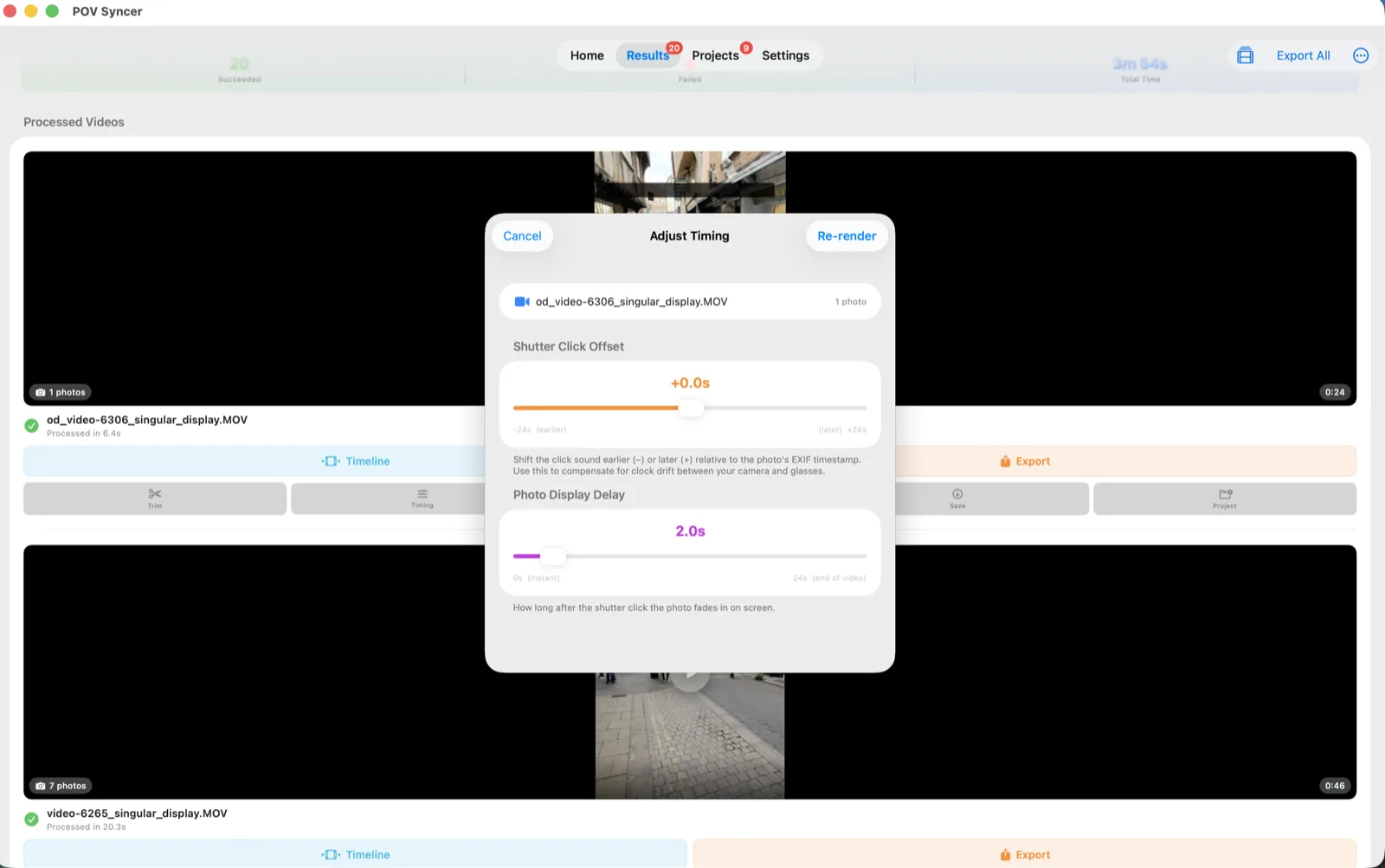The height and width of the screenshot is (868, 1385).
Task: Click the red 9 badge on Projects
Action: [x=745, y=48]
